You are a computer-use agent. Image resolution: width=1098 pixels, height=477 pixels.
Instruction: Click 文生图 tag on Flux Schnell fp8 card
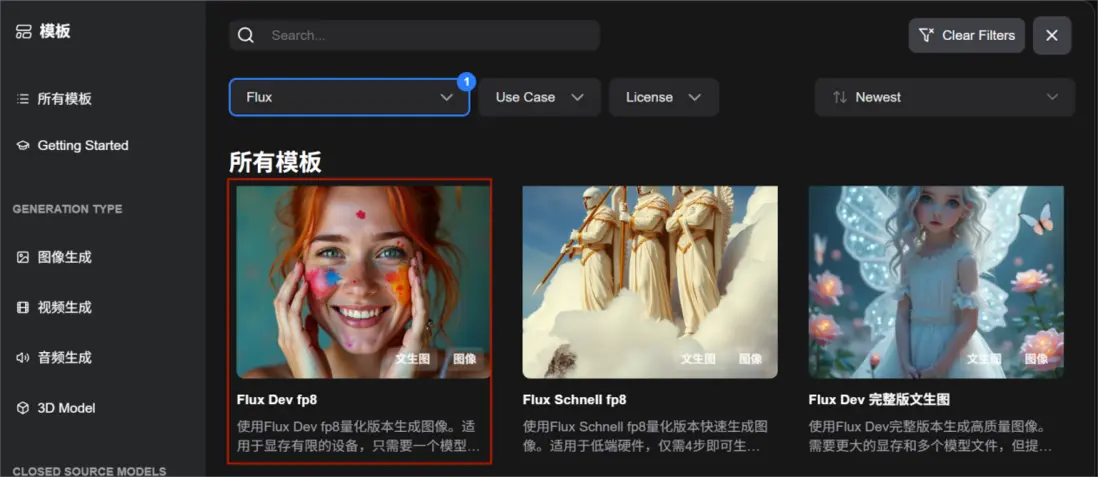pyautogui.click(x=698, y=359)
